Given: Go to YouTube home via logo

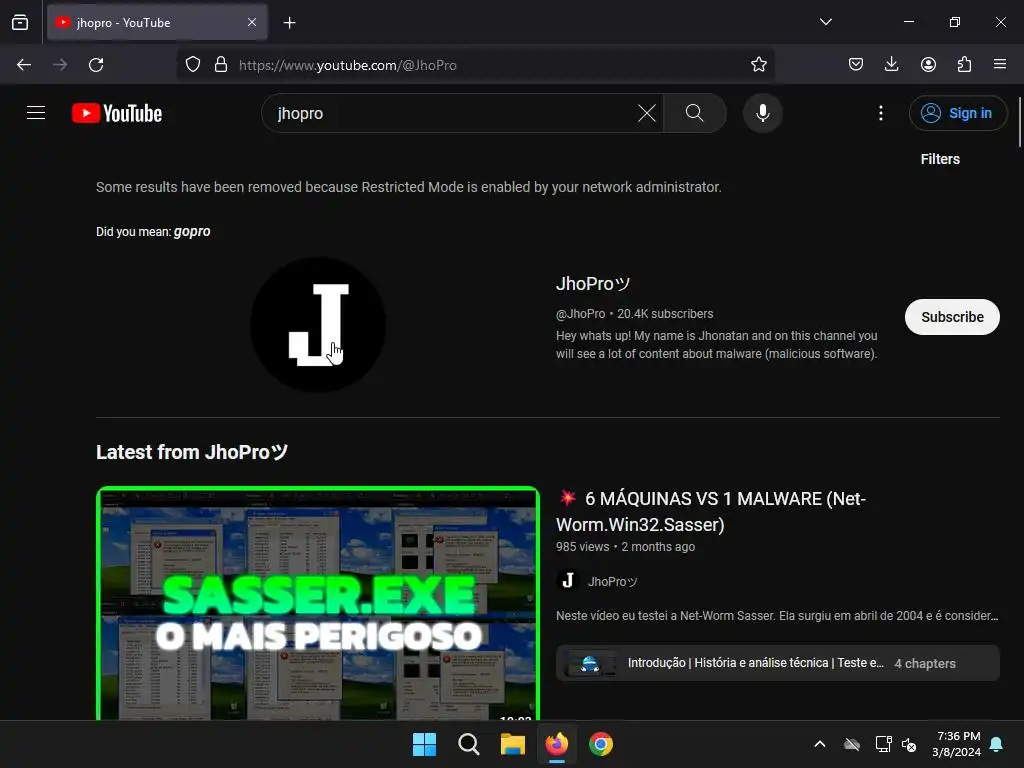Looking at the screenshot, I should (117, 113).
